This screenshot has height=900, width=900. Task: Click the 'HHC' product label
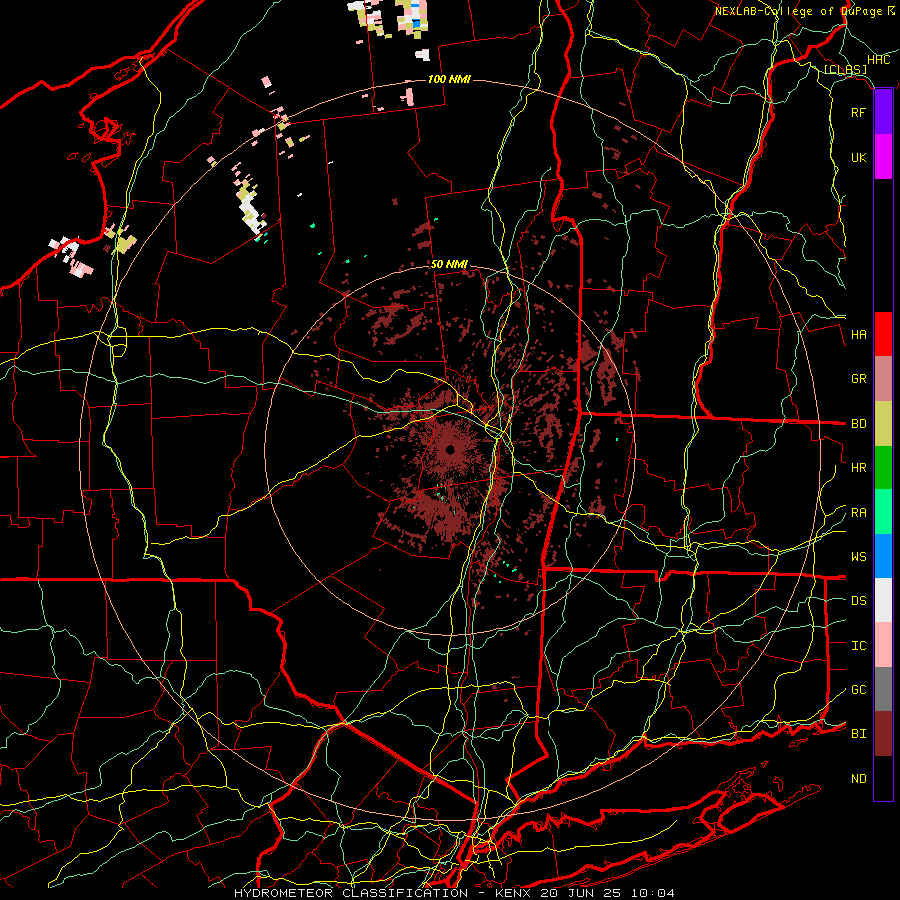pyautogui.click(x=878, y=60)
